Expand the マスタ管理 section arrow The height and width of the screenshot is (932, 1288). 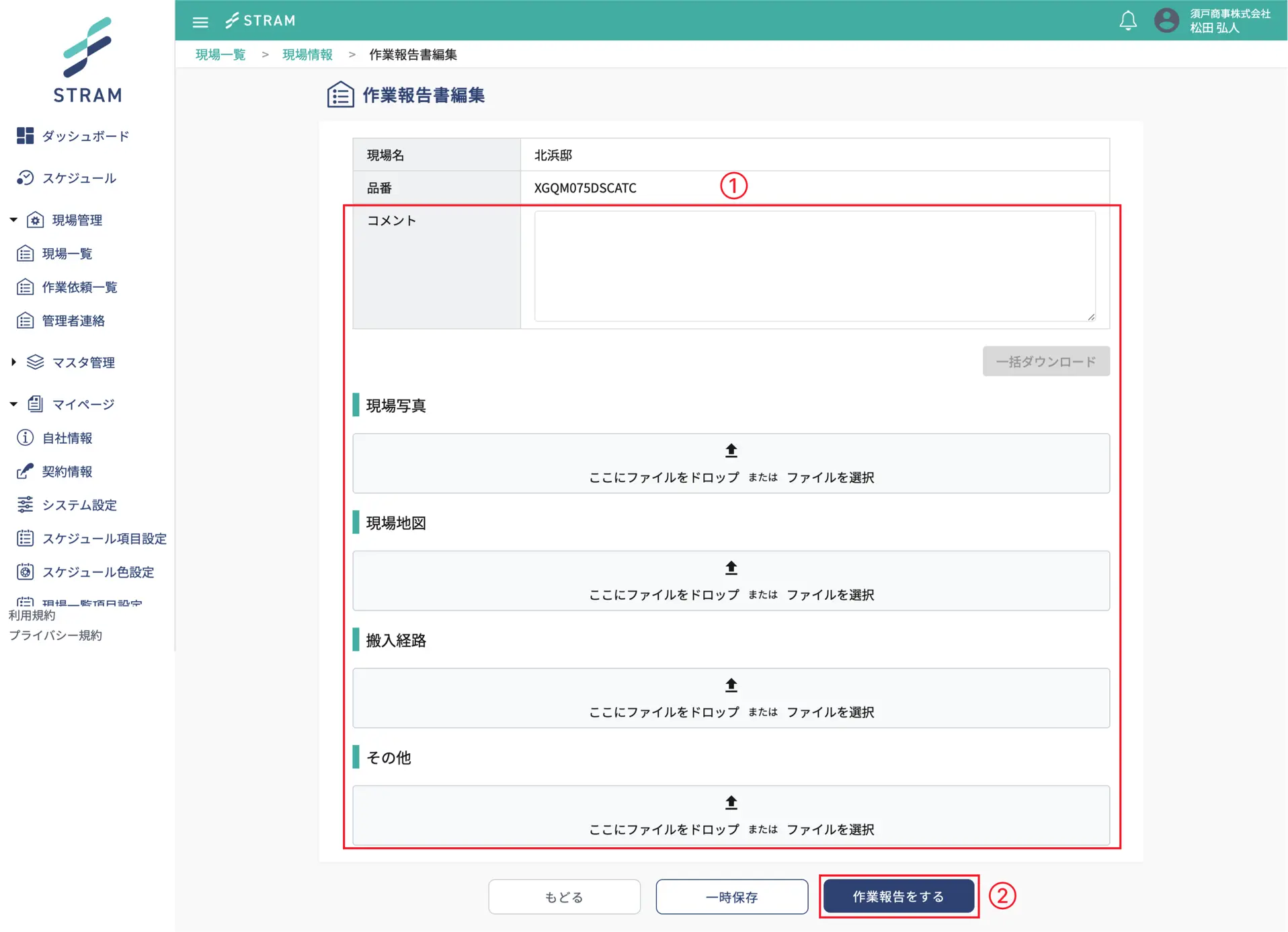point(13,362)
